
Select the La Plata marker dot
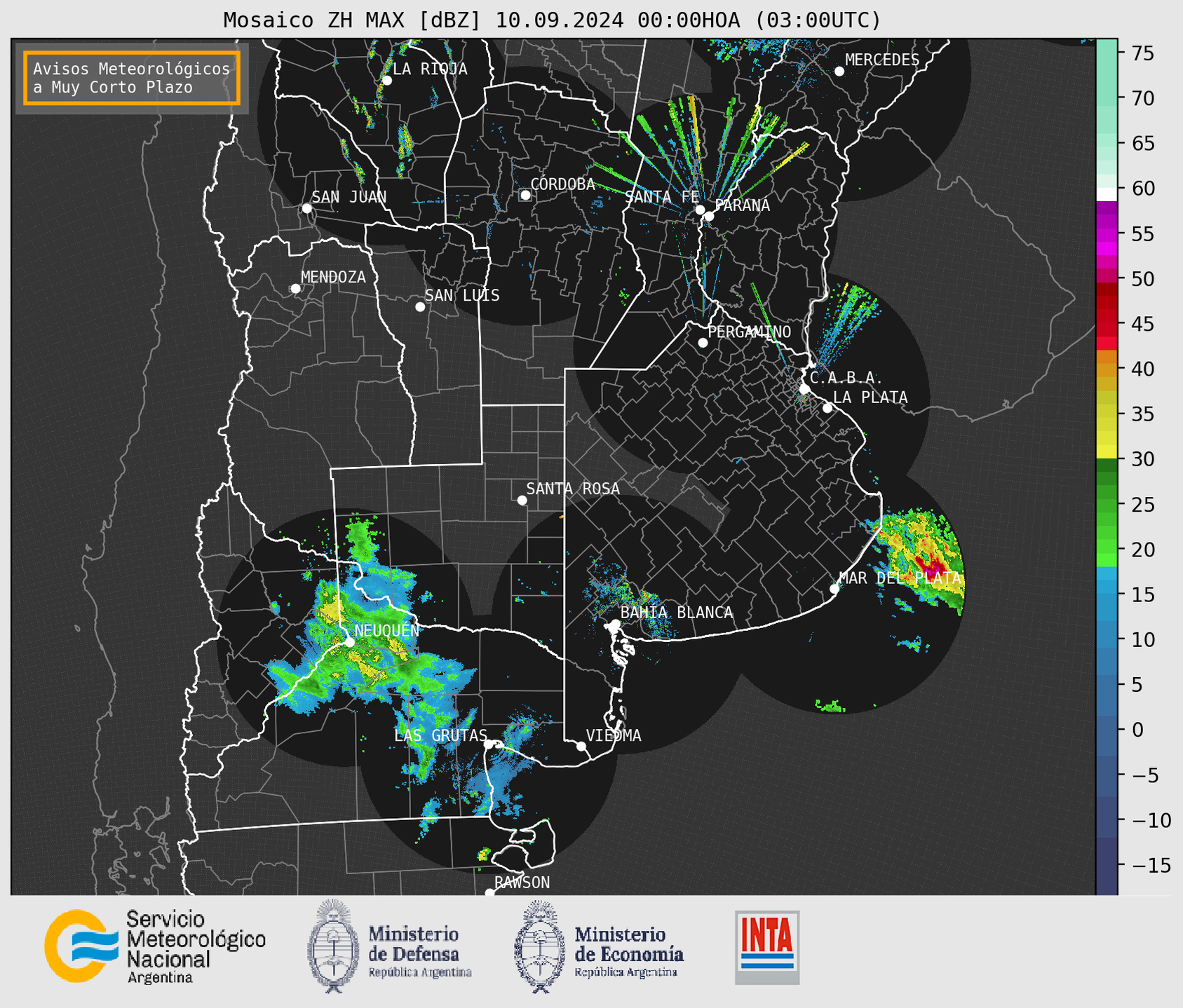coord(827,408)
